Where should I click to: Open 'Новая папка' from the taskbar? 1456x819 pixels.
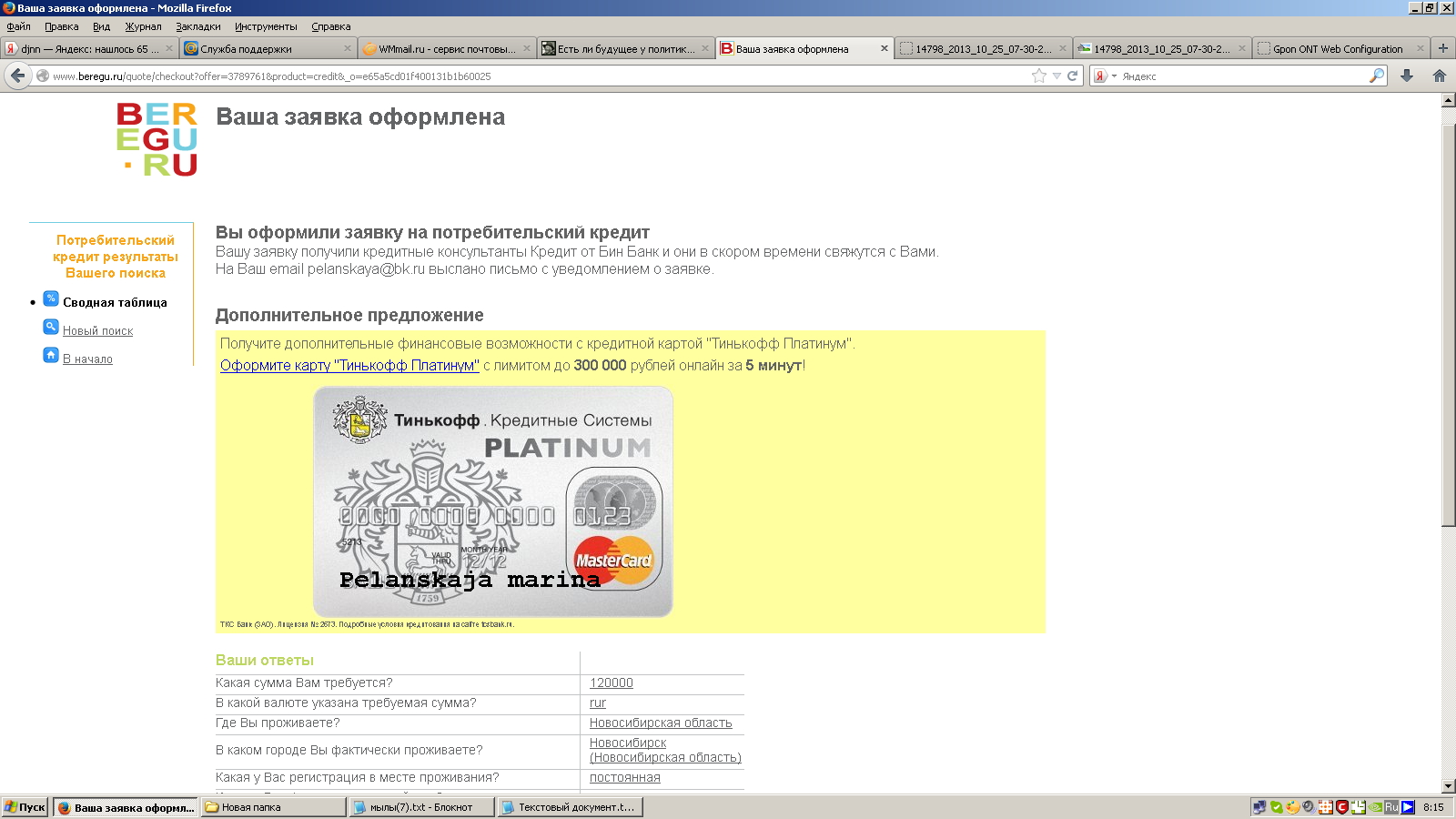tap(274, 807)
